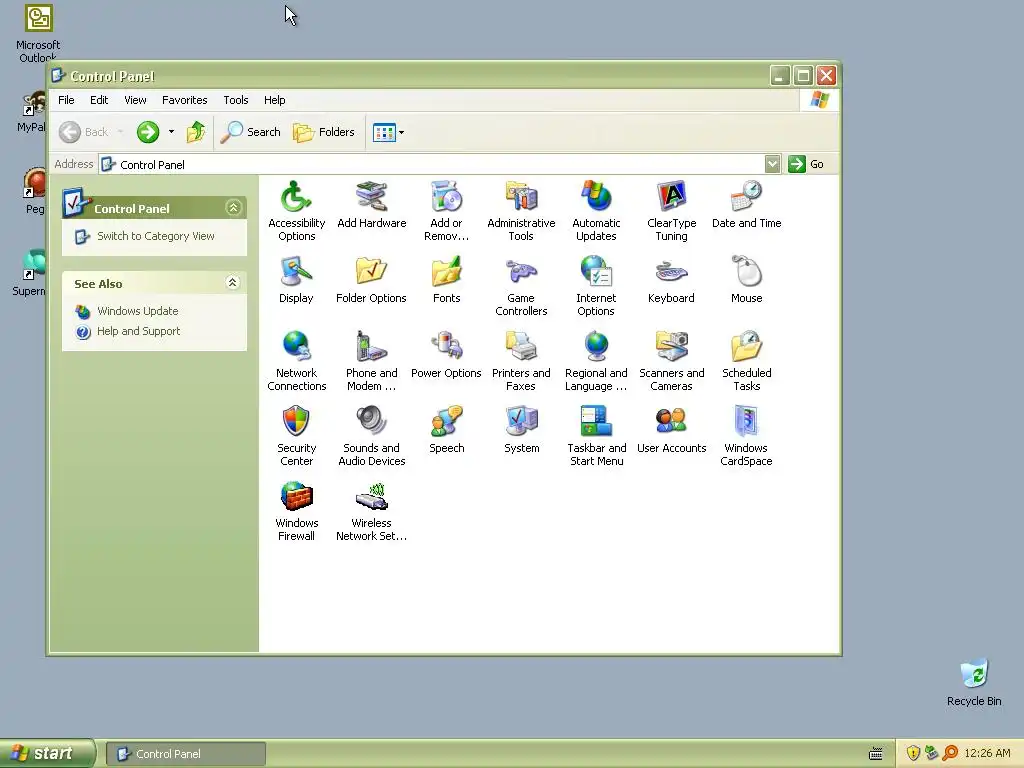This screenshot has height=768, width=1024.
Task: Switch to Category View
Action: click(x=155, y=236)
